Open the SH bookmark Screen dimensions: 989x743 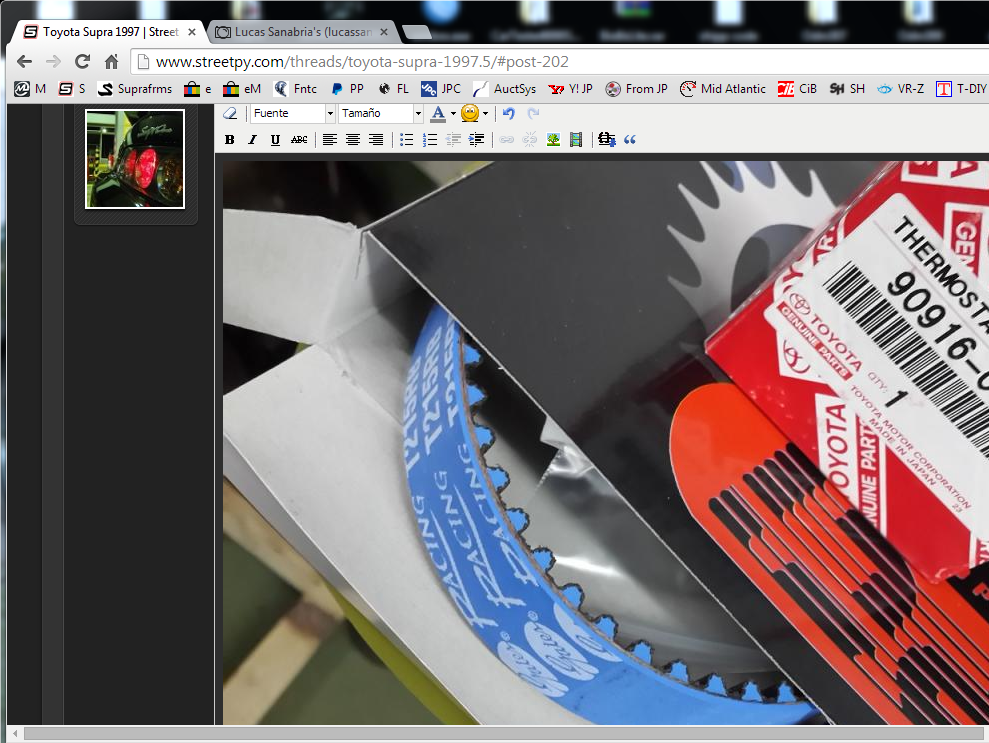pyautogui.click(x=847, y=89)
